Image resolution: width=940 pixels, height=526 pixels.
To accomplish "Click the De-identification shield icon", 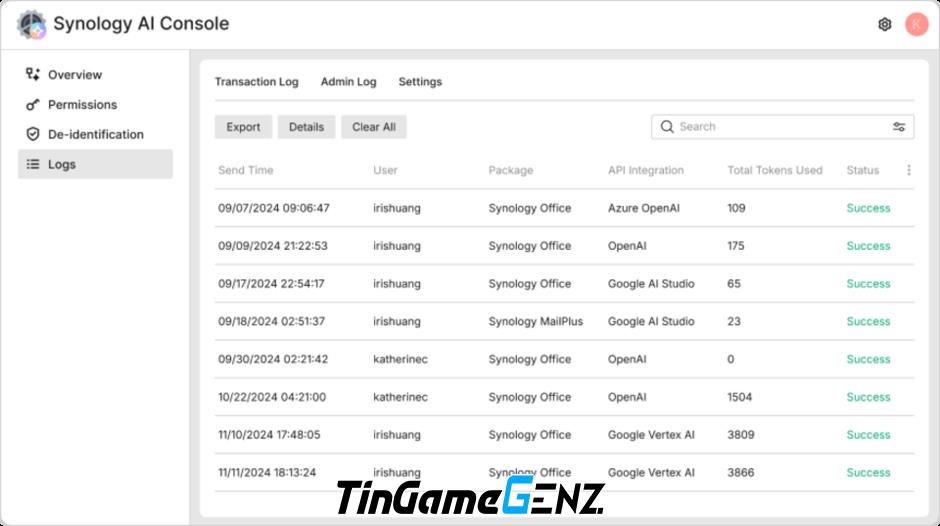I will (x=33, y=134).
